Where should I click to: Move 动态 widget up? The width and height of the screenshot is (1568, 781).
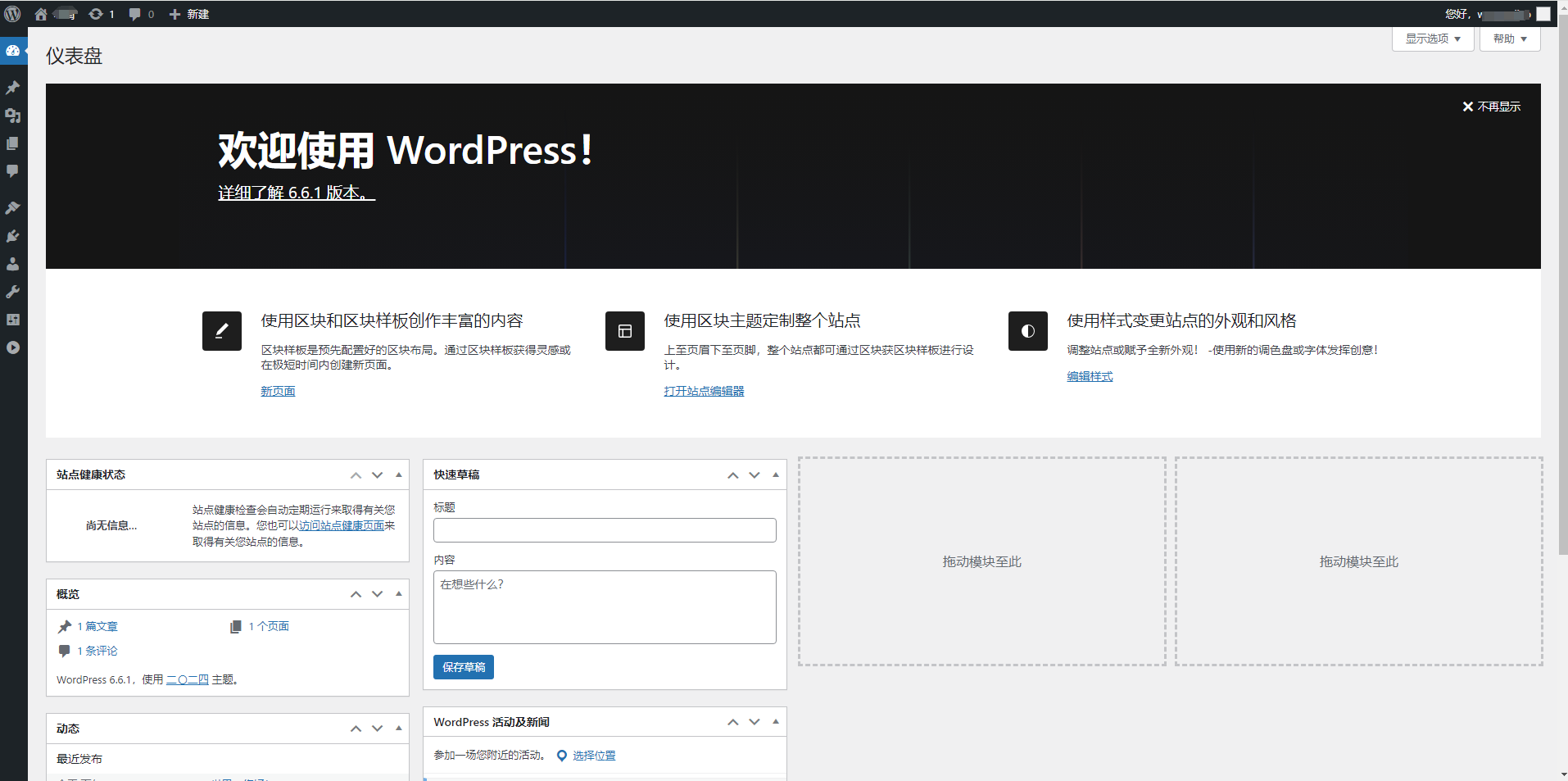coord(356,729)
